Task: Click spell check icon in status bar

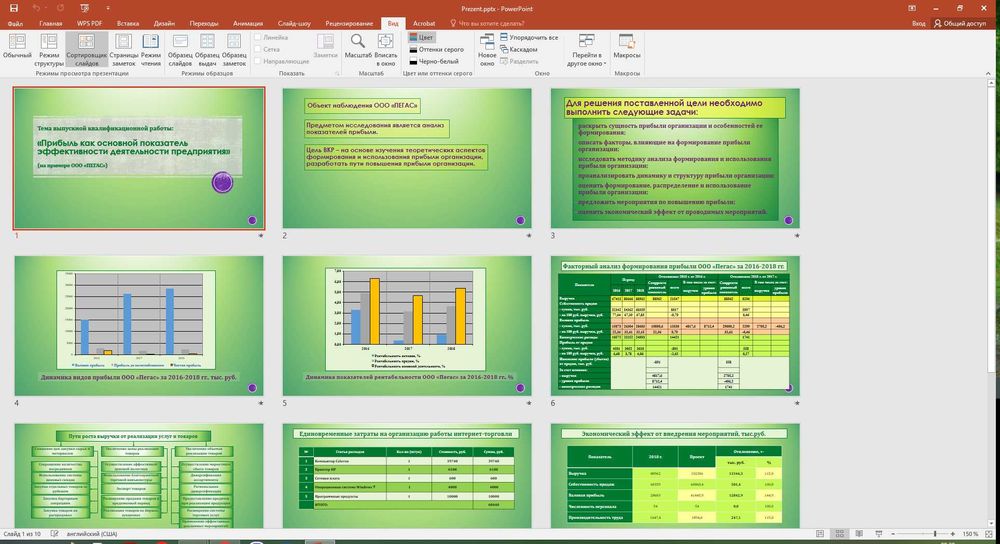Action: point(55,534)
